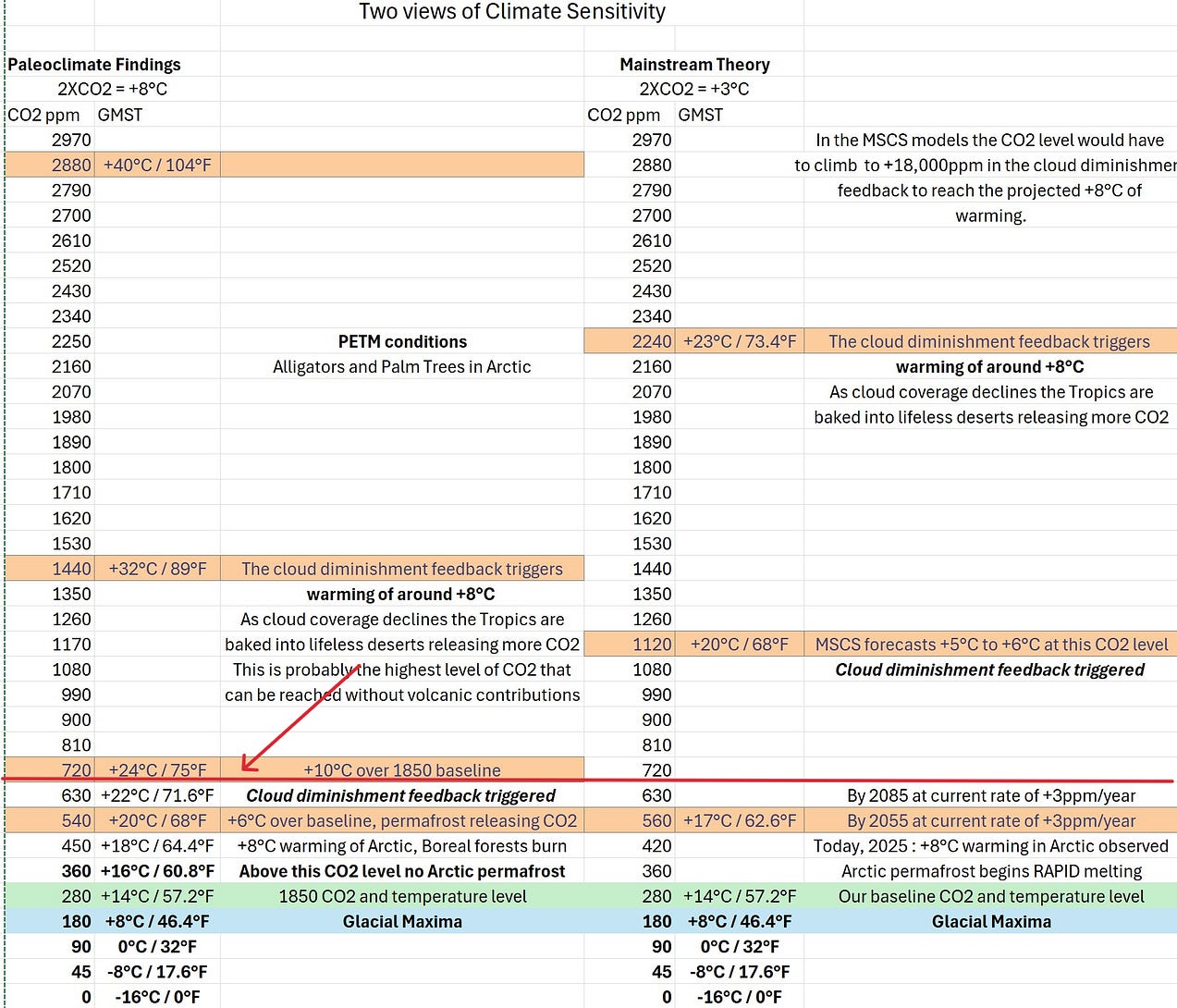
Task: Click "Alligators and Palm Trees in Arctic" cell
Action: (x=402, y=367)
